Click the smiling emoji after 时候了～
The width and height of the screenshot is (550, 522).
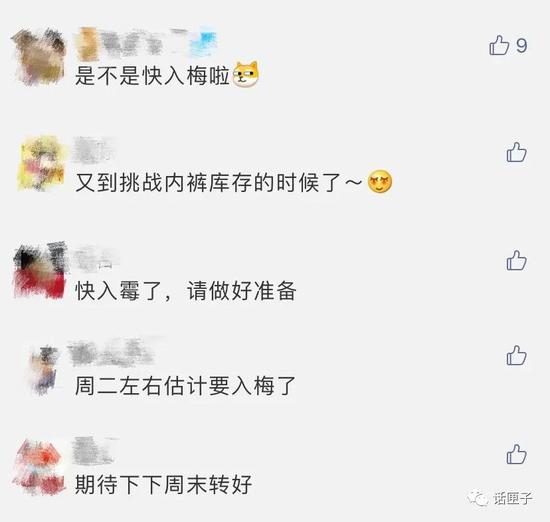380,181
